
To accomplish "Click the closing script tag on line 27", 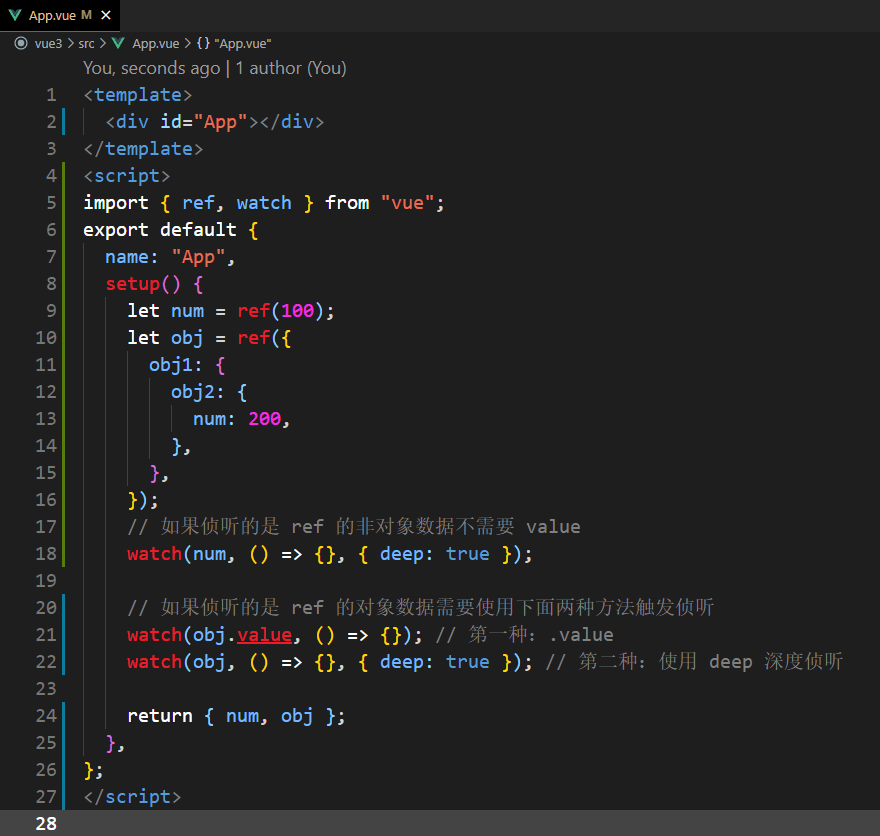I will click(x=132, y=797).
